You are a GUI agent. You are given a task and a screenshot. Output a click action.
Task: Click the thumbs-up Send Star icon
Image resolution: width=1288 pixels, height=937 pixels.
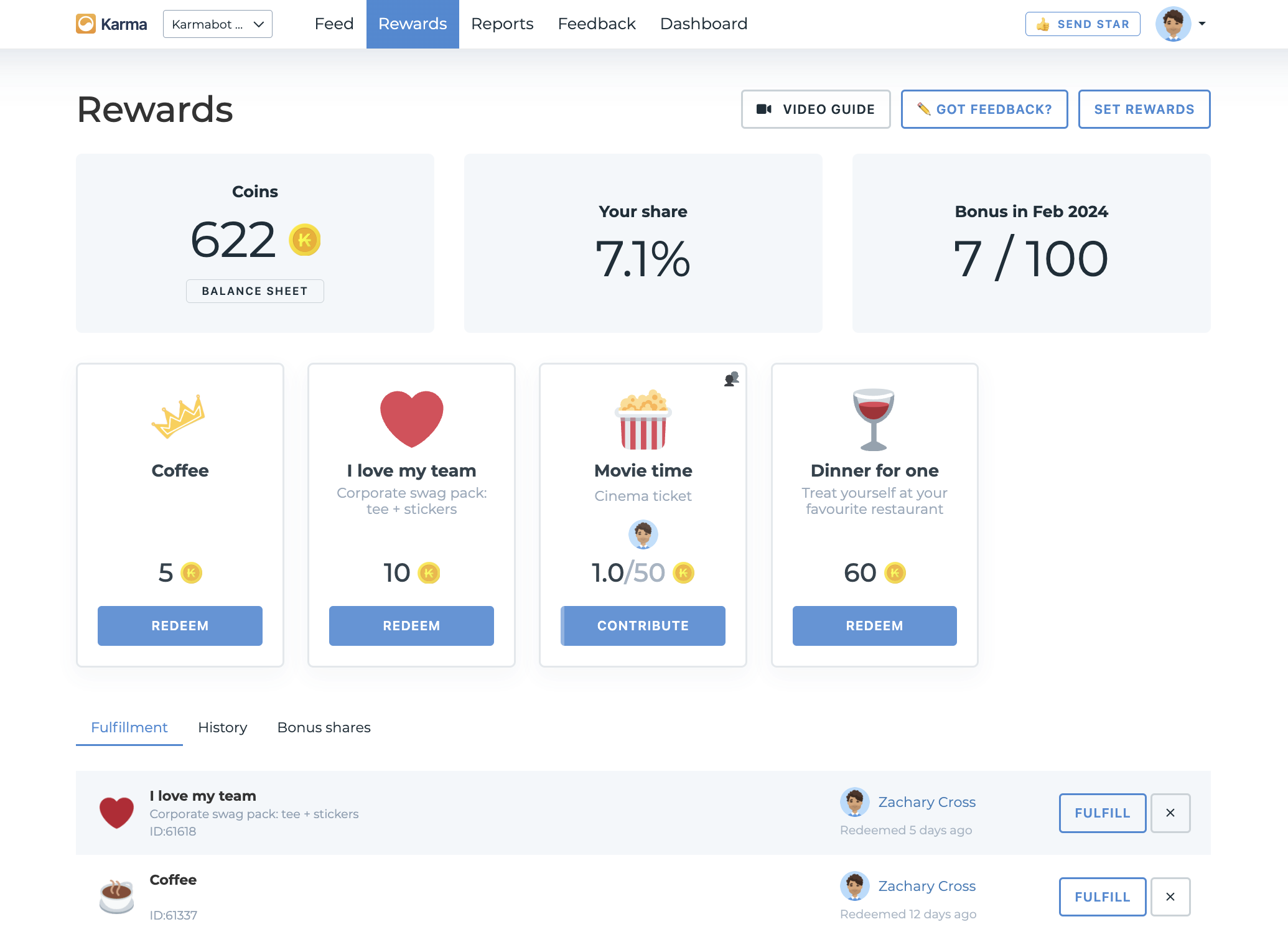[x=1043, y=24]
